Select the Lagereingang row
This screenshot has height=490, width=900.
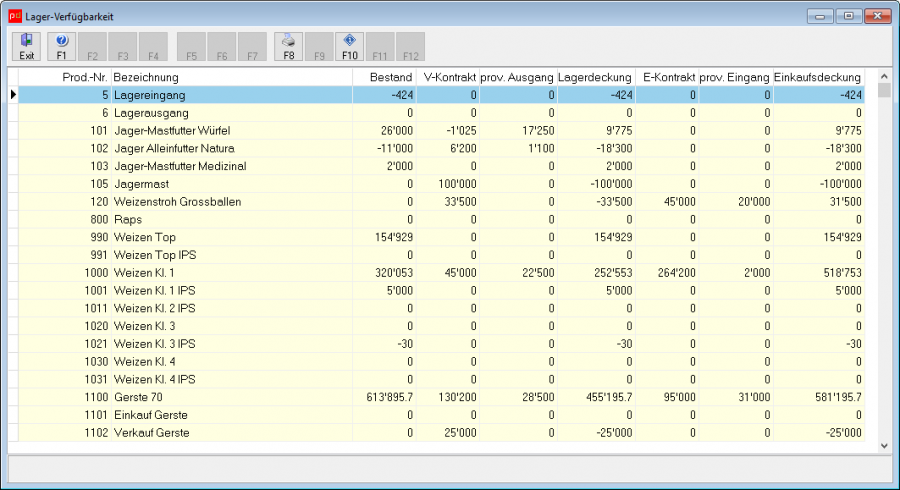441,95
